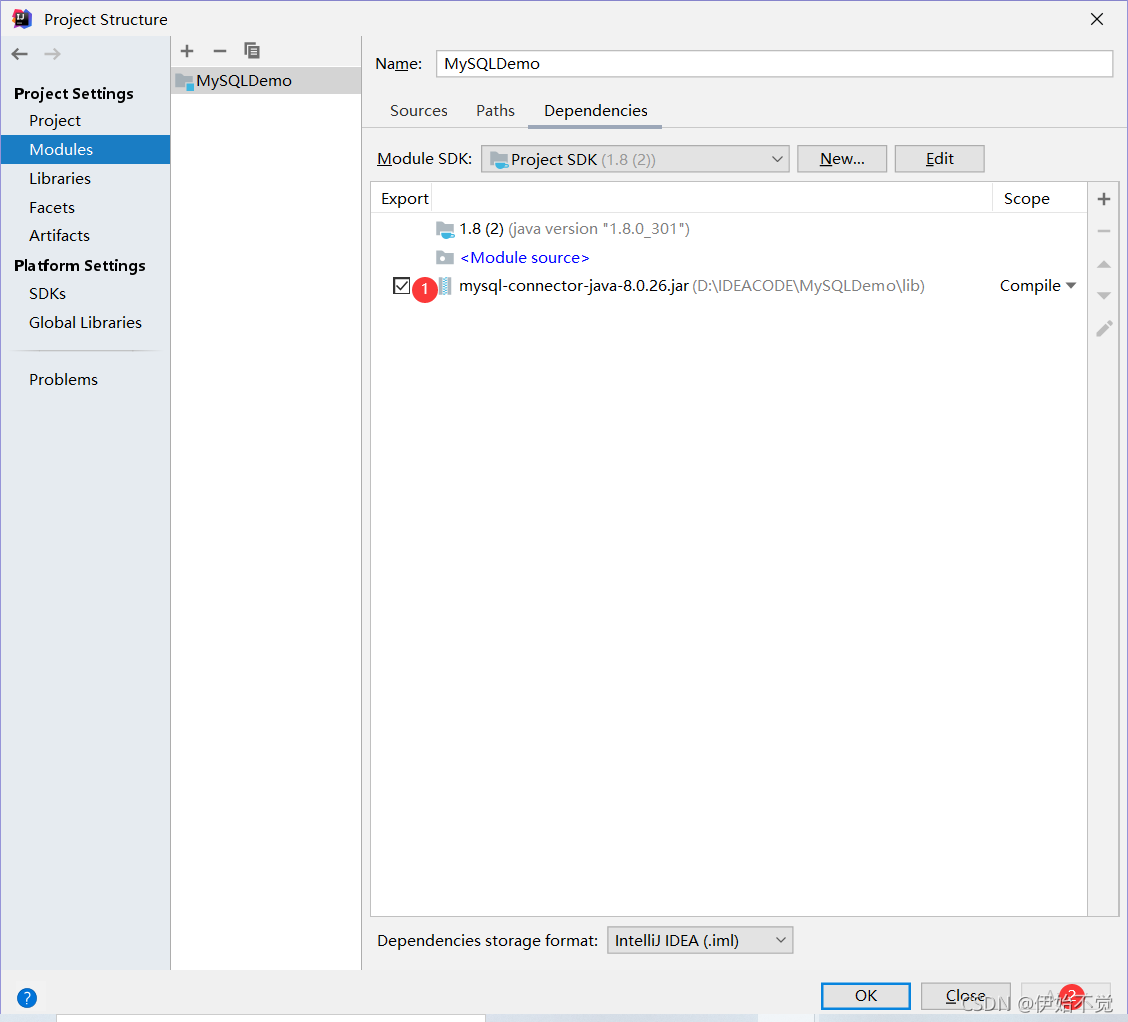Move dependency up with the arrow
The width and height of the screenshot is (1128, 1022).
point(1104,265)
